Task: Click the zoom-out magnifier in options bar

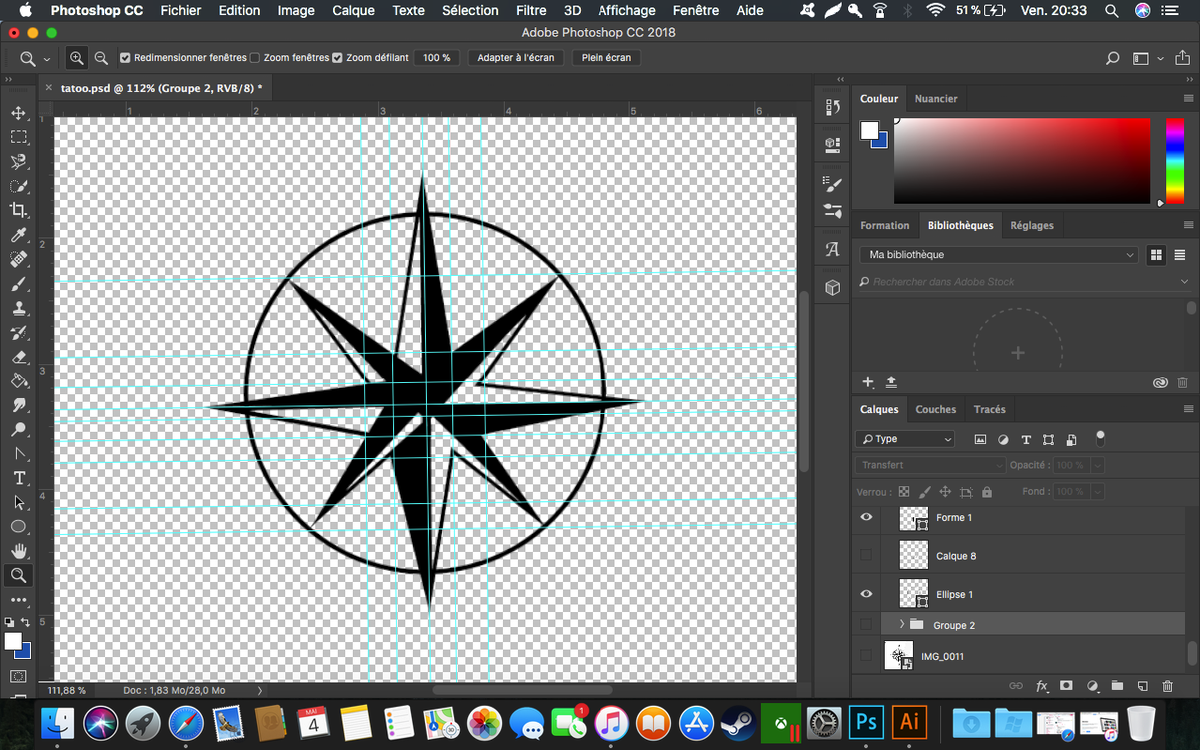Action: pos(101,58)
